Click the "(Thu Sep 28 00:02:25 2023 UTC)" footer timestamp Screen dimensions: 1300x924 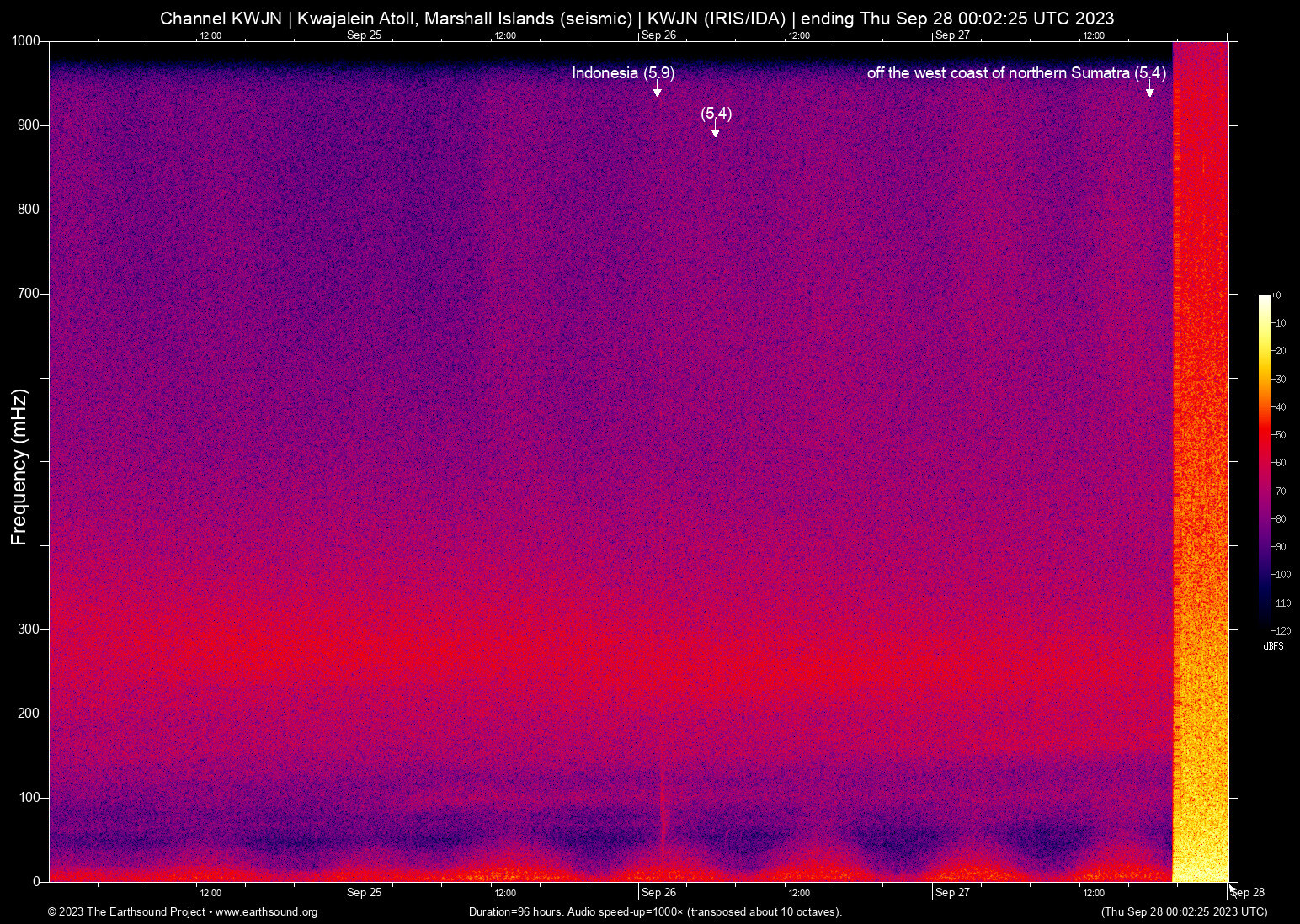(x=1184, y=912)
